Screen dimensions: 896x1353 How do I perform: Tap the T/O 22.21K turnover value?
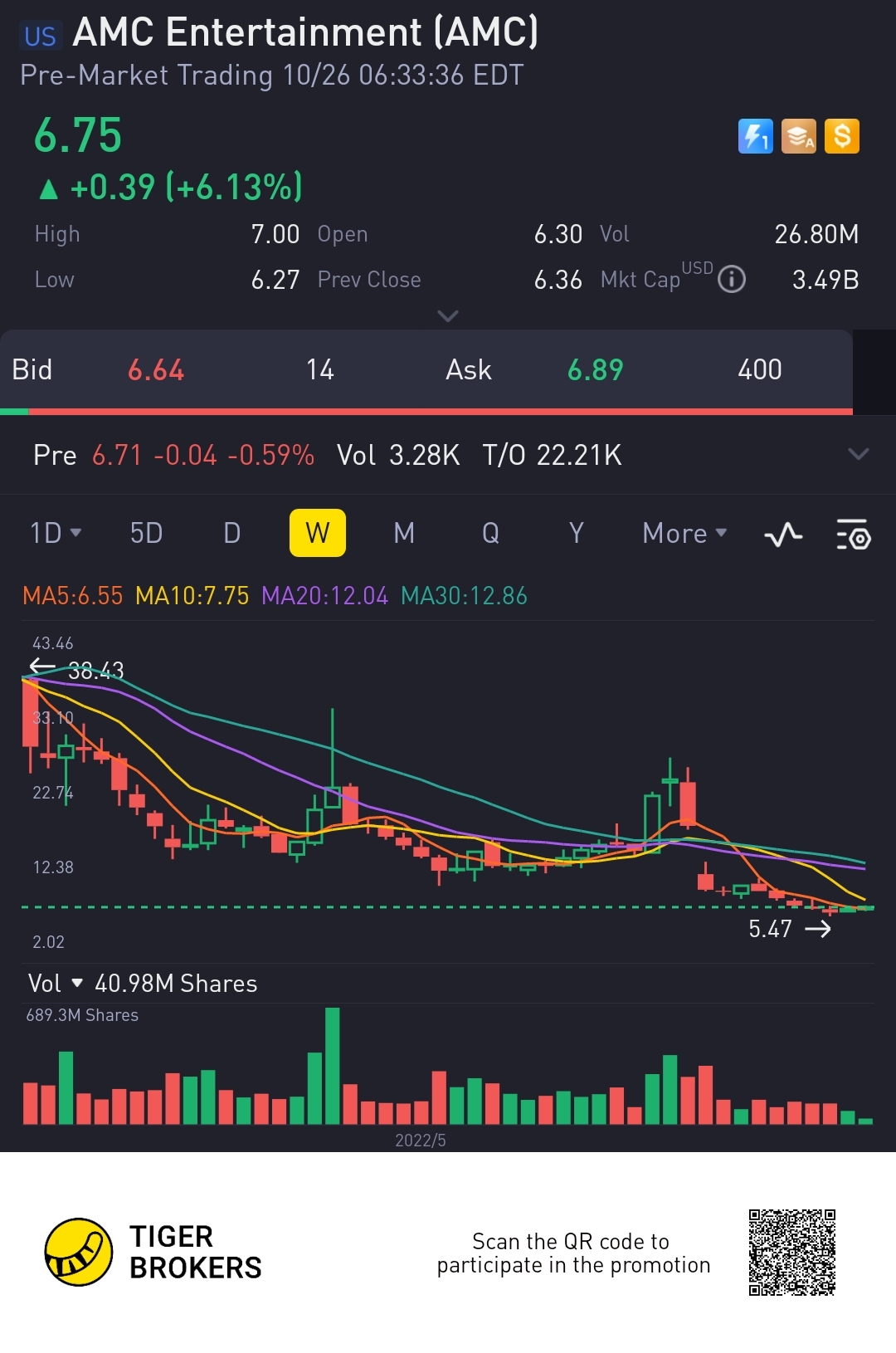point(553,455)
